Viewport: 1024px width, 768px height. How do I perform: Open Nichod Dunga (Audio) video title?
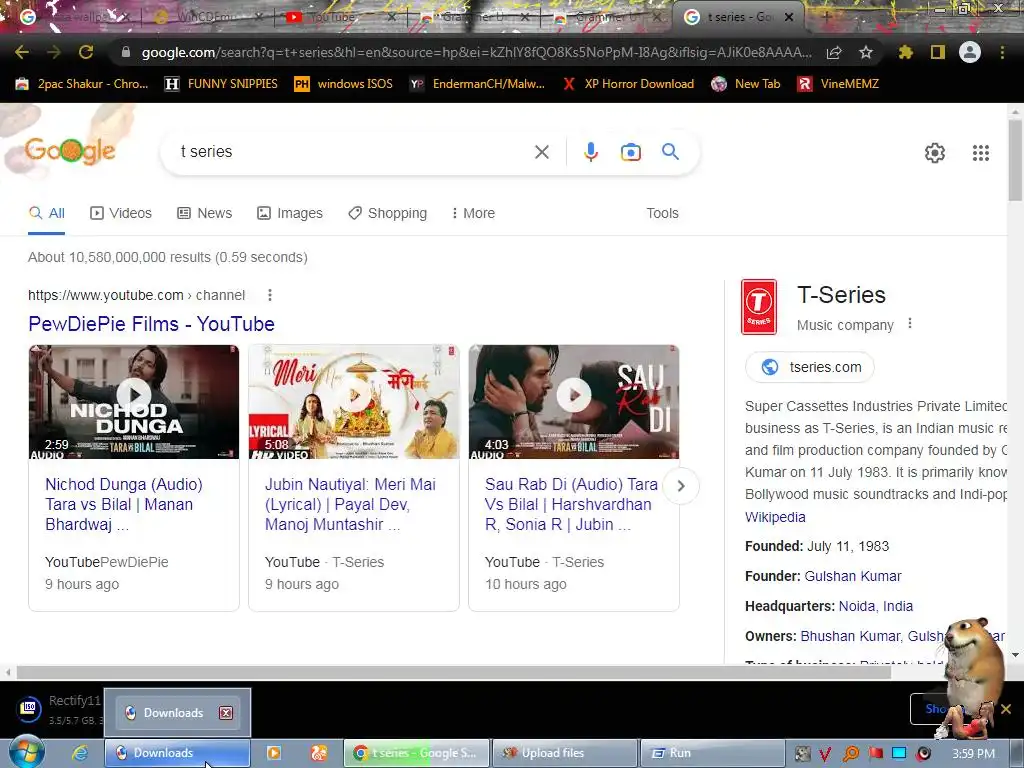pyautogui.click(x=124, y=504)
